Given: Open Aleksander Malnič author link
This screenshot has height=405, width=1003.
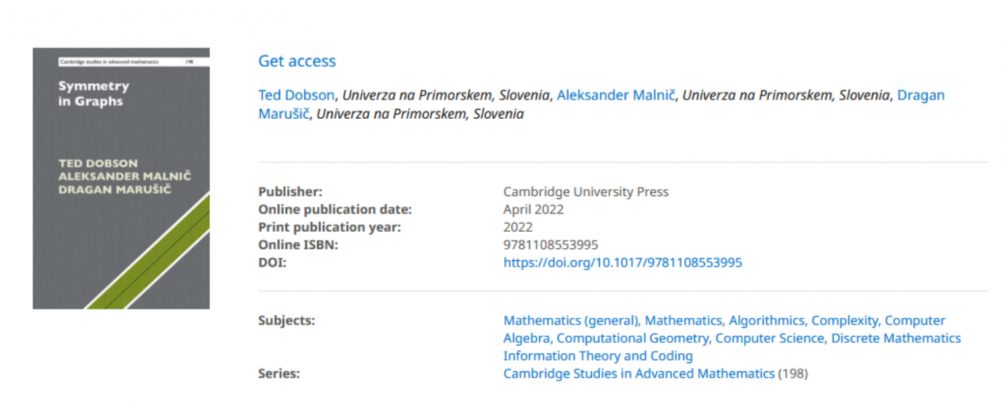Looking at the screenshot, I should click(617, 95).
